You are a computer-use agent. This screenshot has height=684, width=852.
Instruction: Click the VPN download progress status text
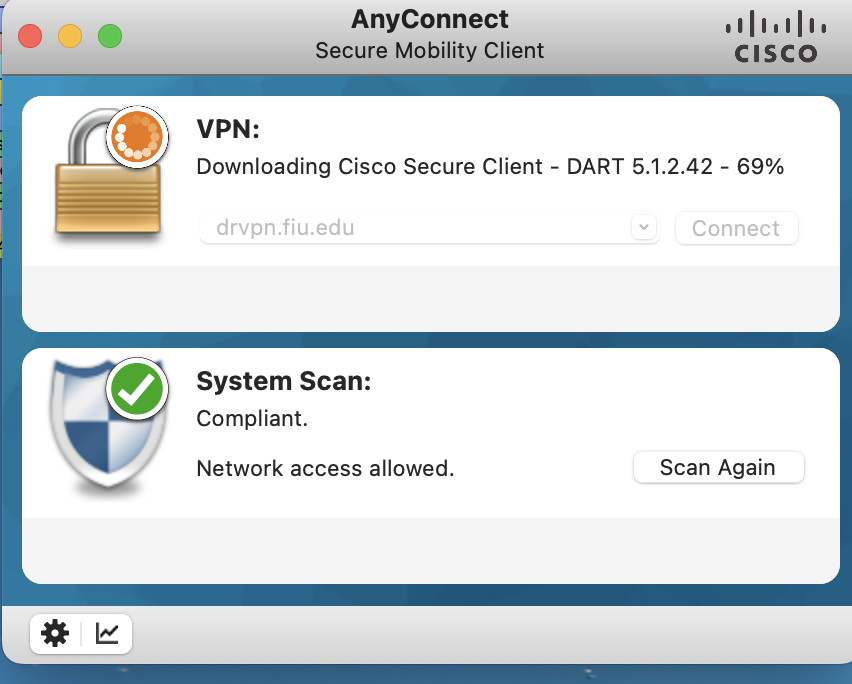[x=490, y=167]
